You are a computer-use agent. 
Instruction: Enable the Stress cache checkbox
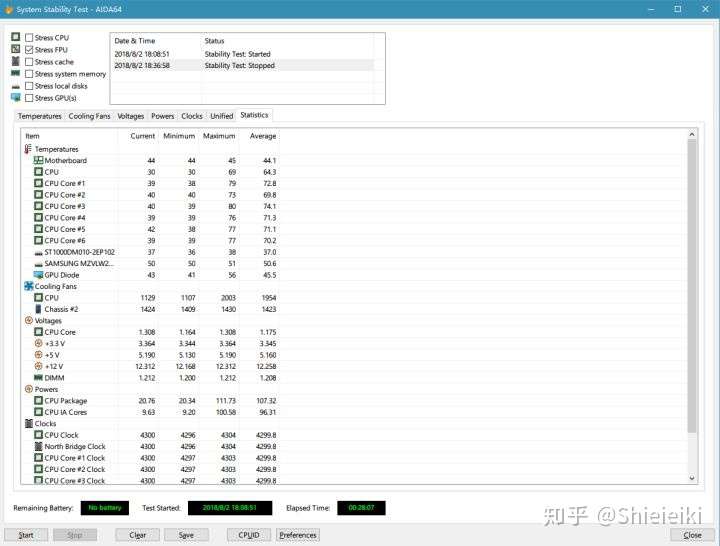point(29,62)
